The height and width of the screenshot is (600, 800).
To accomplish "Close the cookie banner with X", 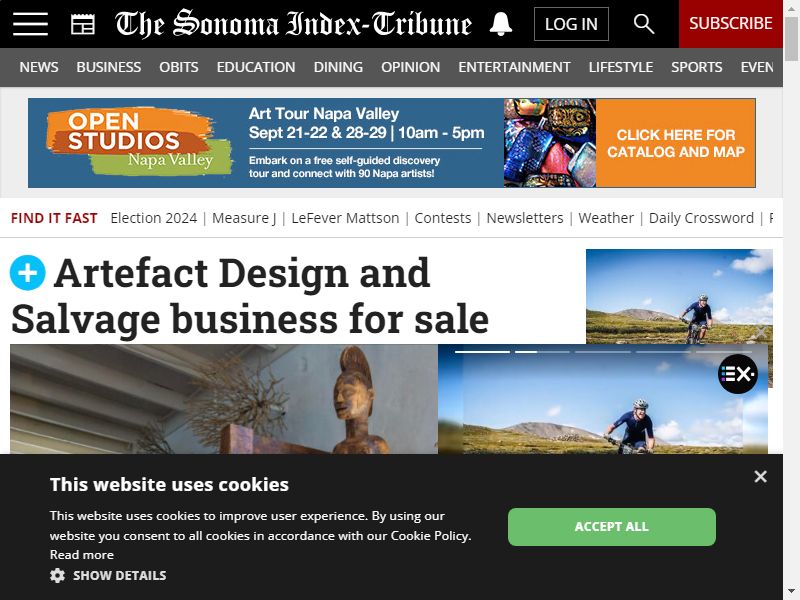I will click(760, 477).
